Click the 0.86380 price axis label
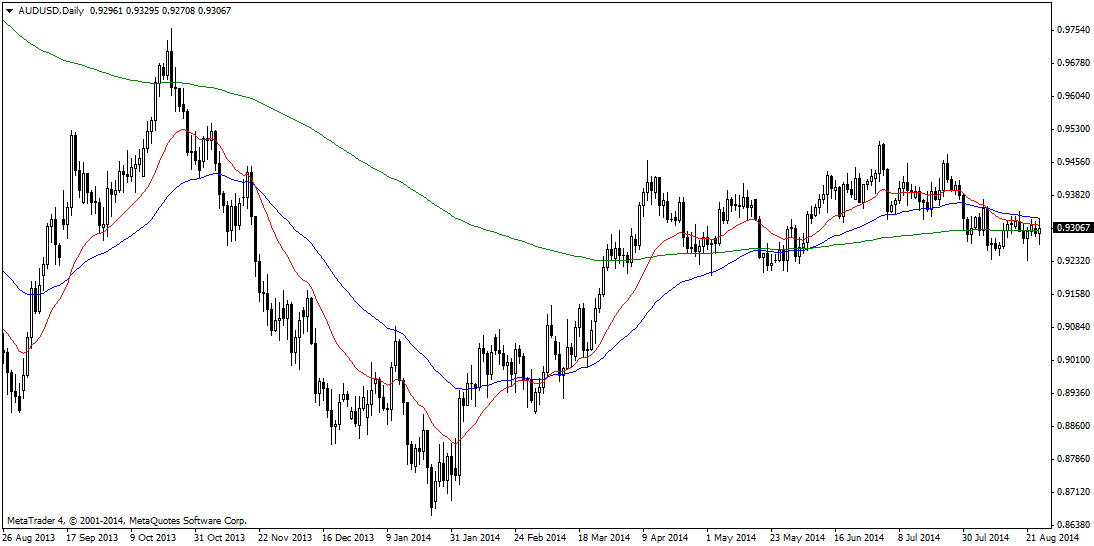The width and height of the screenshot is (1094, 546). pyautogui.click(x=1072, y=525)
